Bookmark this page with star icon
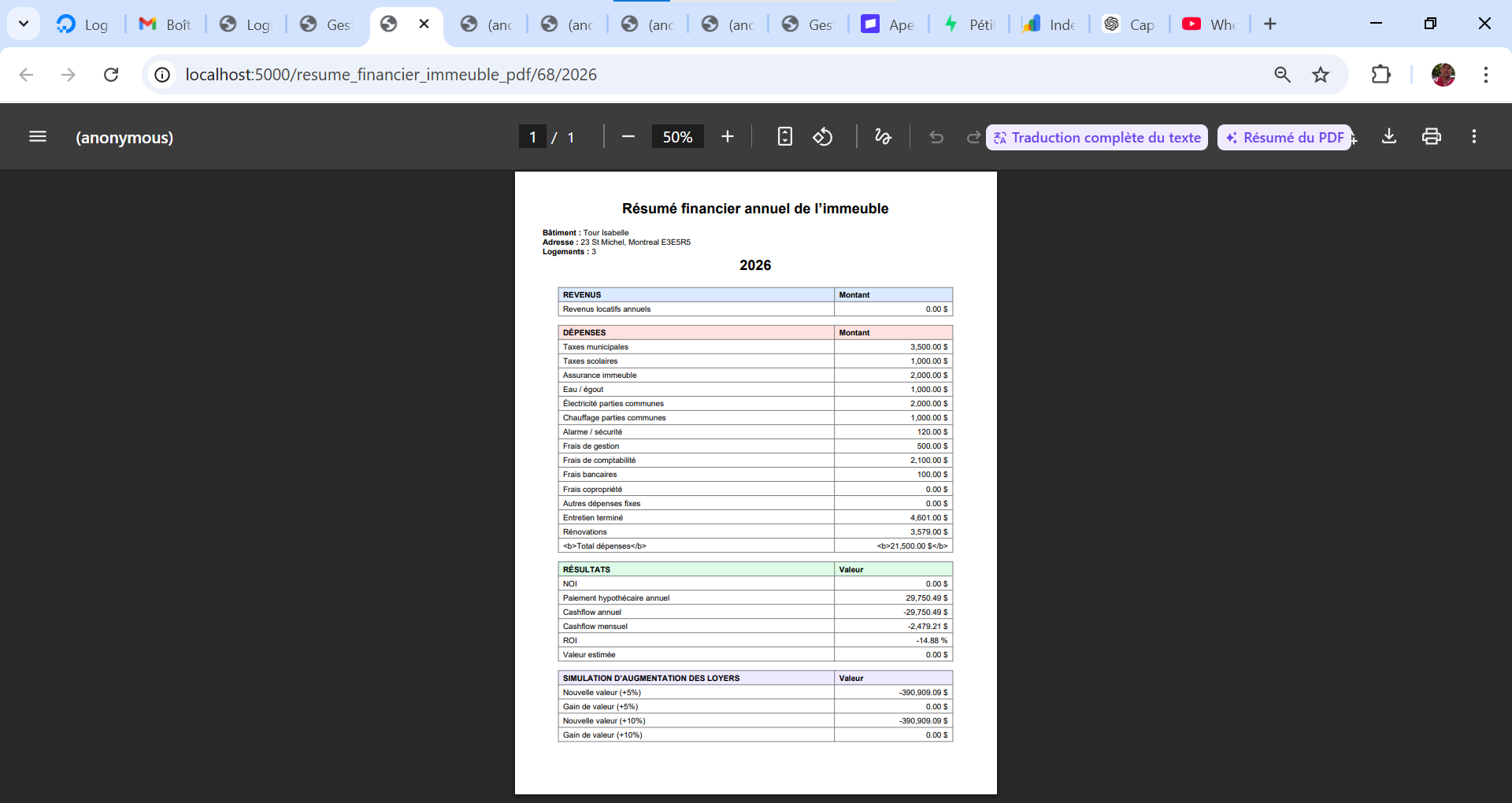This screenshot has width=1512, height=803. pos(1321,75)
